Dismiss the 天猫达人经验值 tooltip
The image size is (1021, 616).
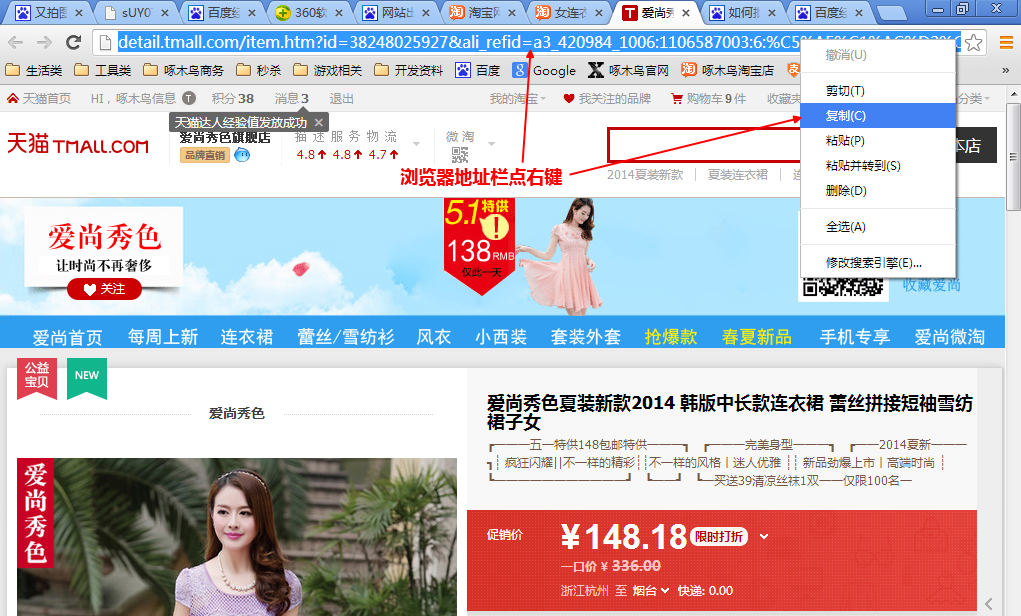(x=318, y=122)
